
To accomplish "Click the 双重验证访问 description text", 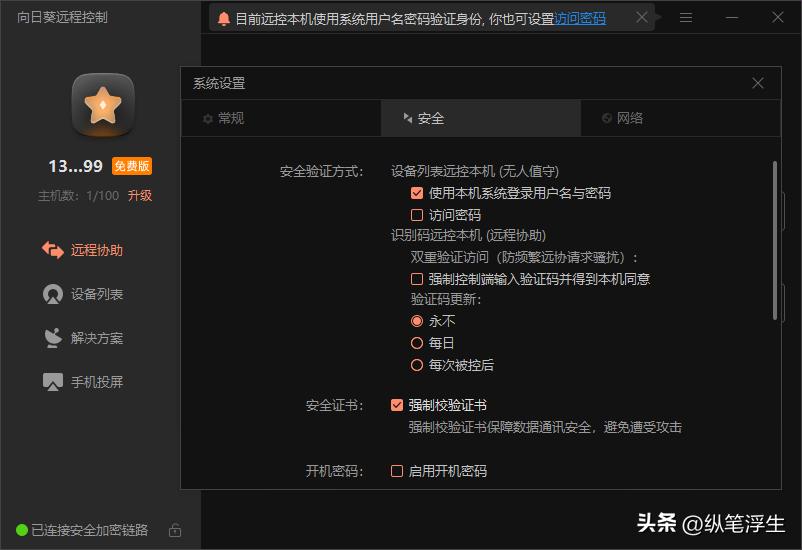I will (x=524, y=257).
